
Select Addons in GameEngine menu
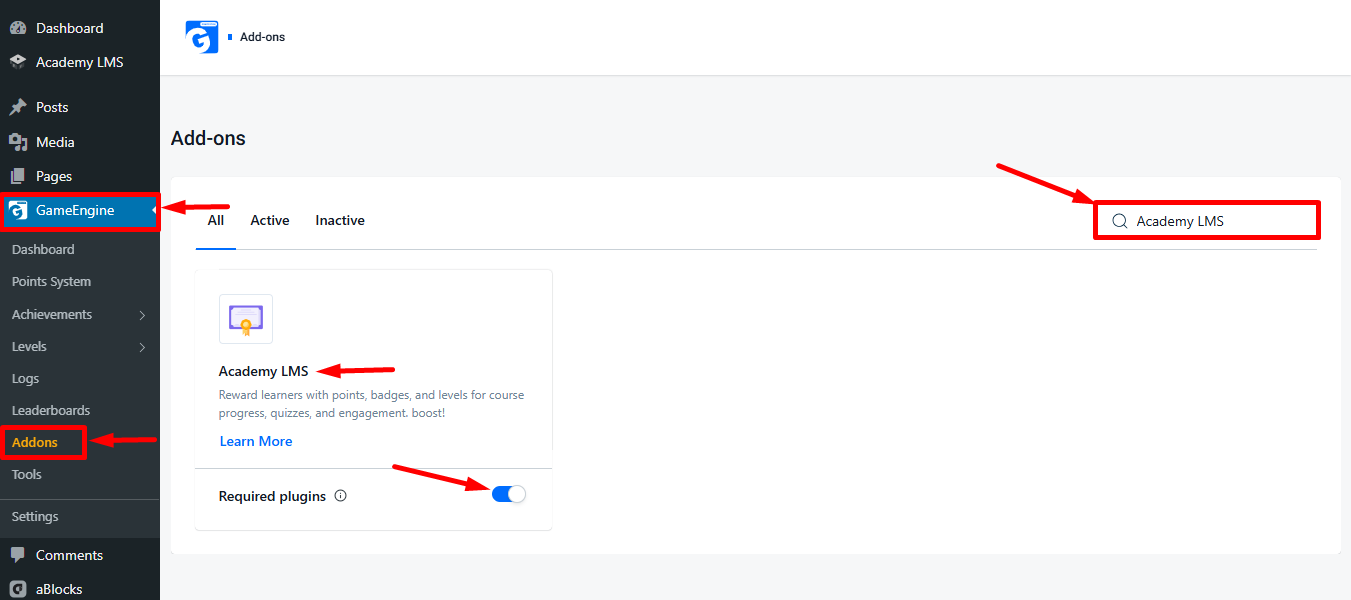35,442
